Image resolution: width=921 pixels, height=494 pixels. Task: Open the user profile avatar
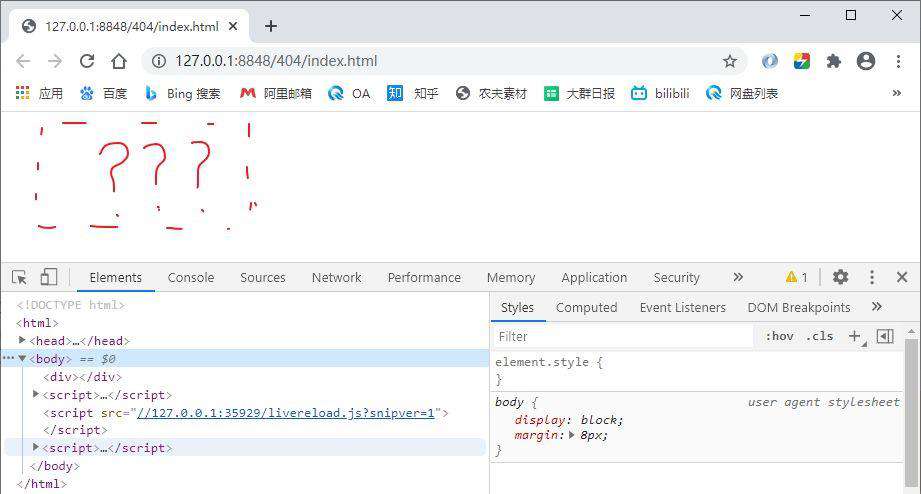866,61
